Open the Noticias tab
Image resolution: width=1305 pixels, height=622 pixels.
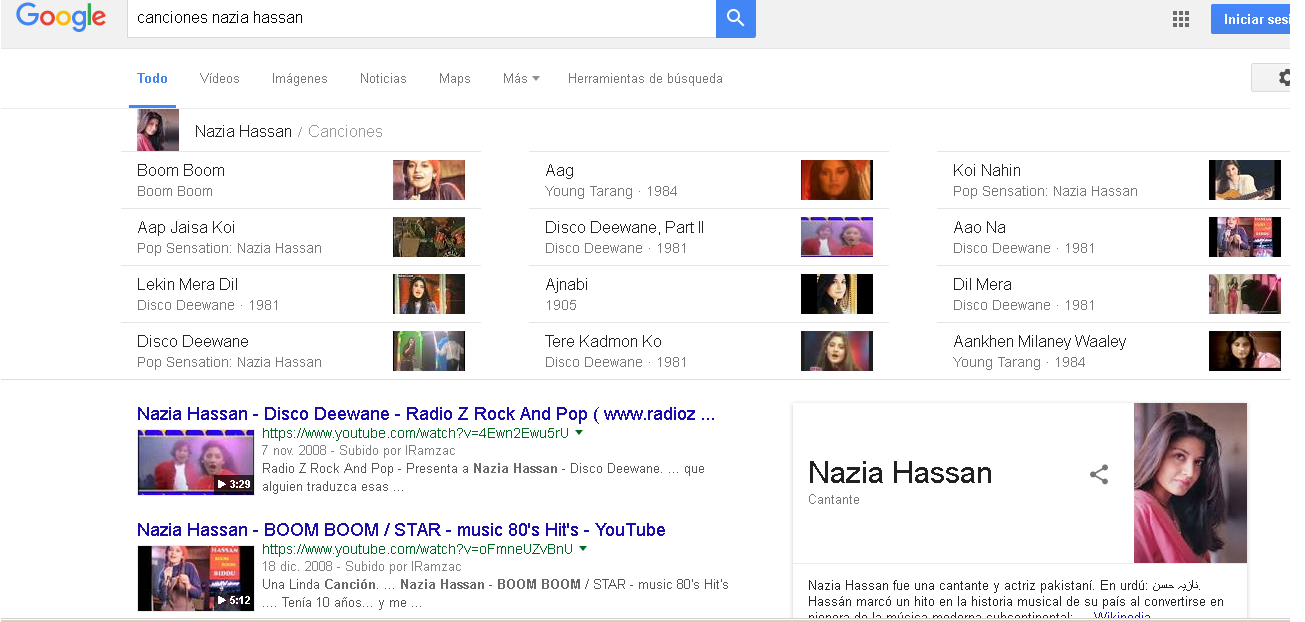(x=383, y=78)
